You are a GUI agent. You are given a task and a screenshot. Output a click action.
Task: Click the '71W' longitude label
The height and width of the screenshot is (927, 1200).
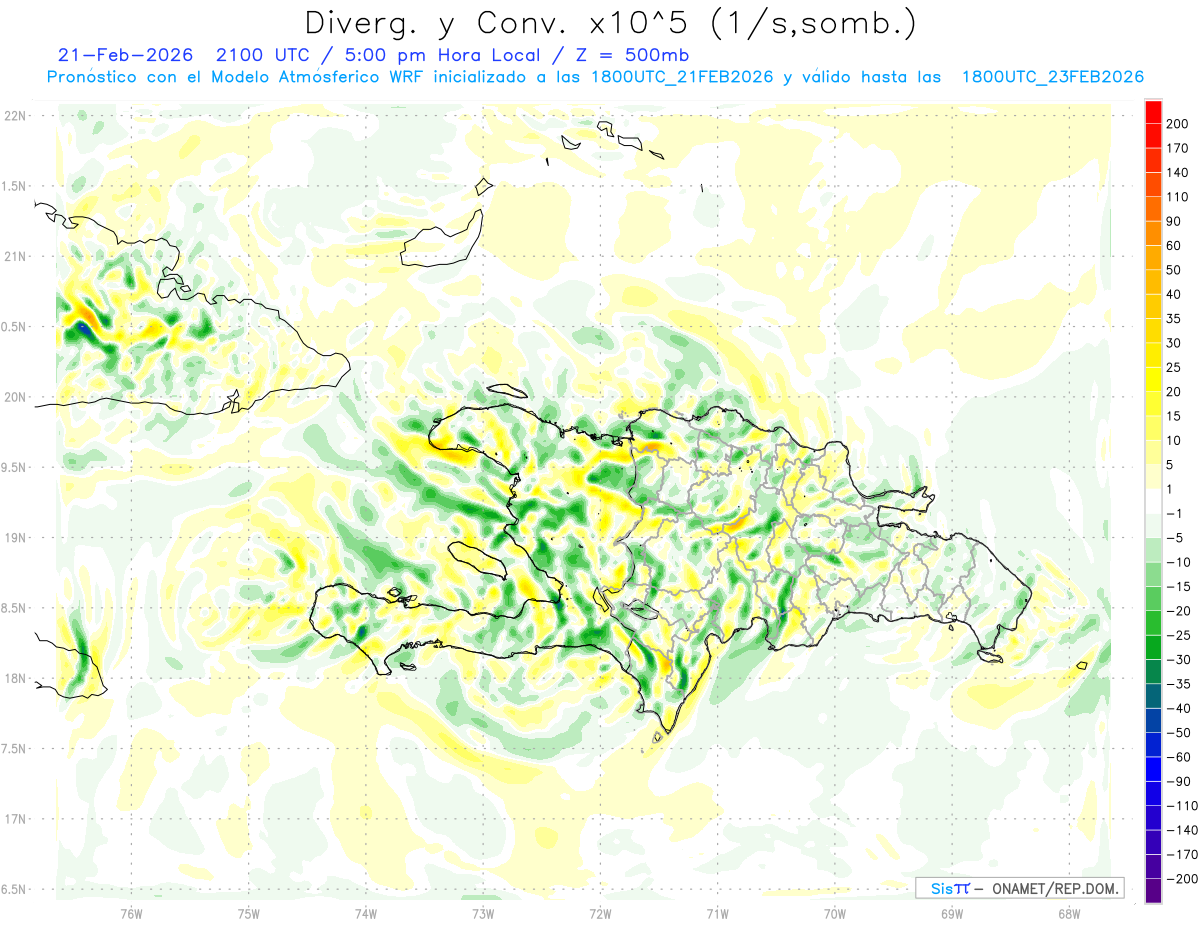pos(717,912)
